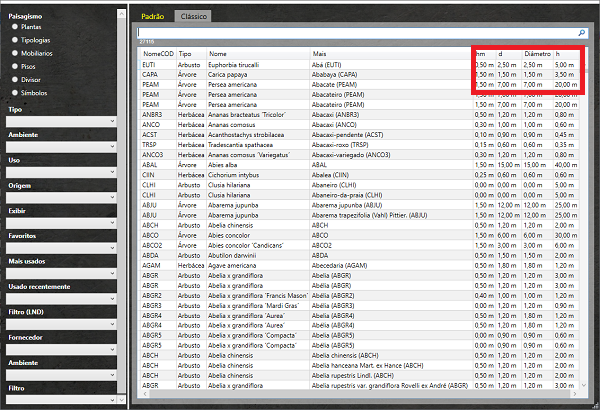Sort by the NomeCOD column header
The image size is (600, 410).
click(x=157, y=53)
